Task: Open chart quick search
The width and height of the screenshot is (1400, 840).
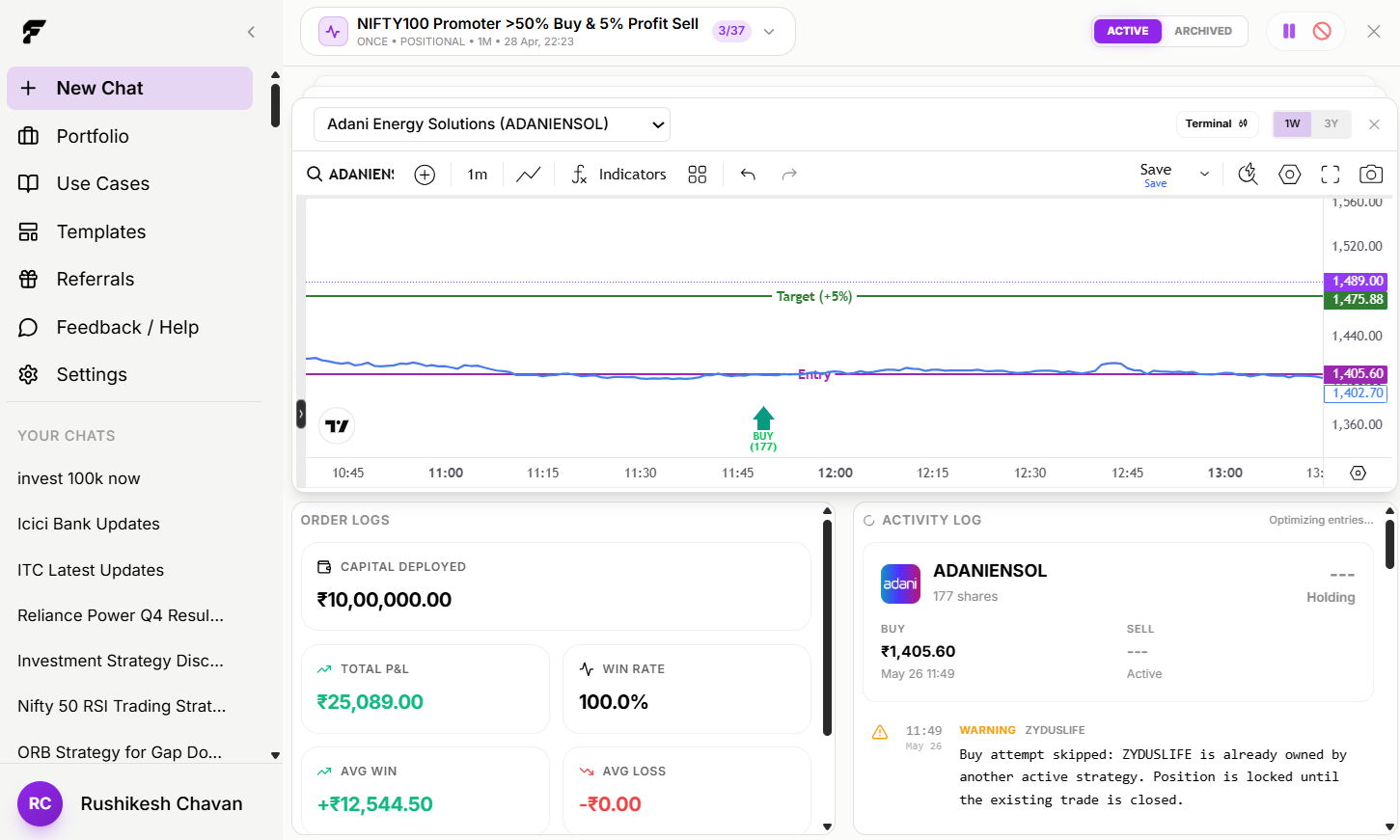Action: pos(1248,174)
